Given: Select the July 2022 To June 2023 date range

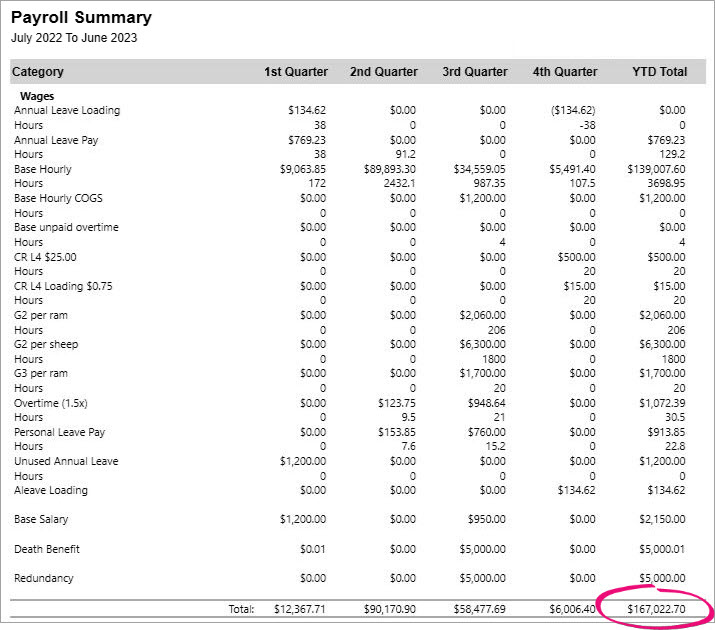Looking at the screenshot, I should pos(74,38).
